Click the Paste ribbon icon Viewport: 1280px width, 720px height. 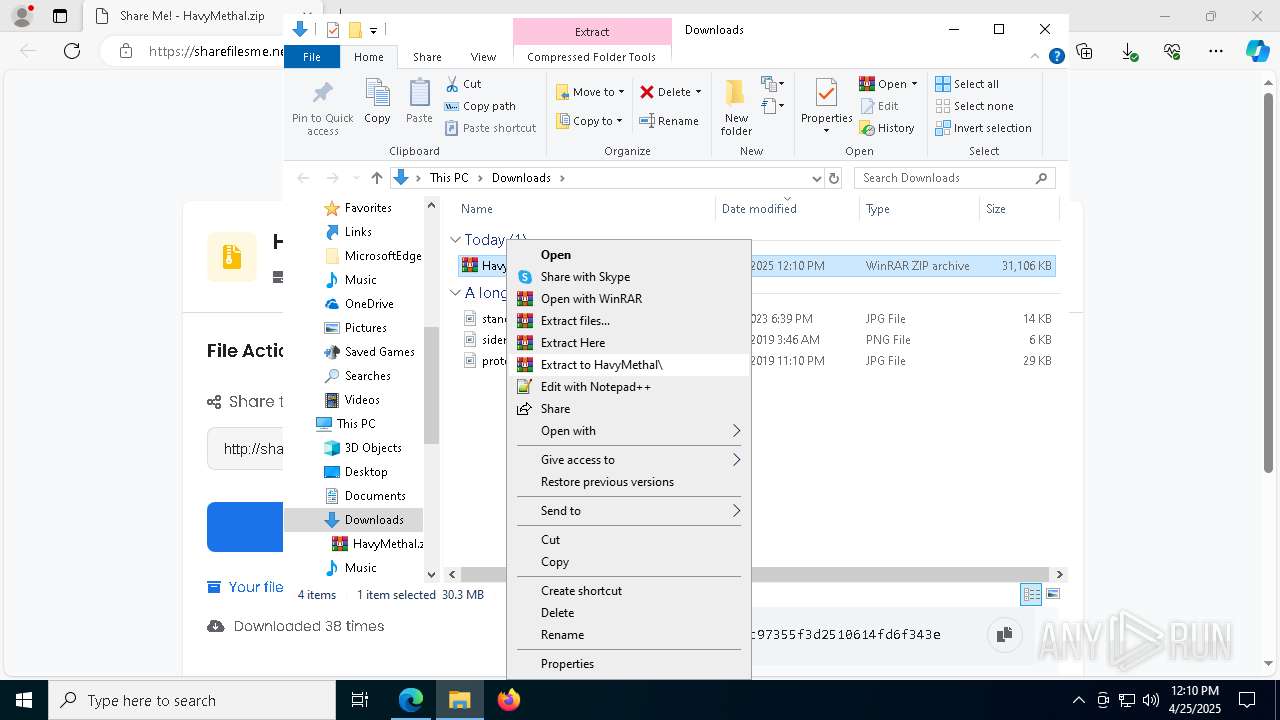419,93
